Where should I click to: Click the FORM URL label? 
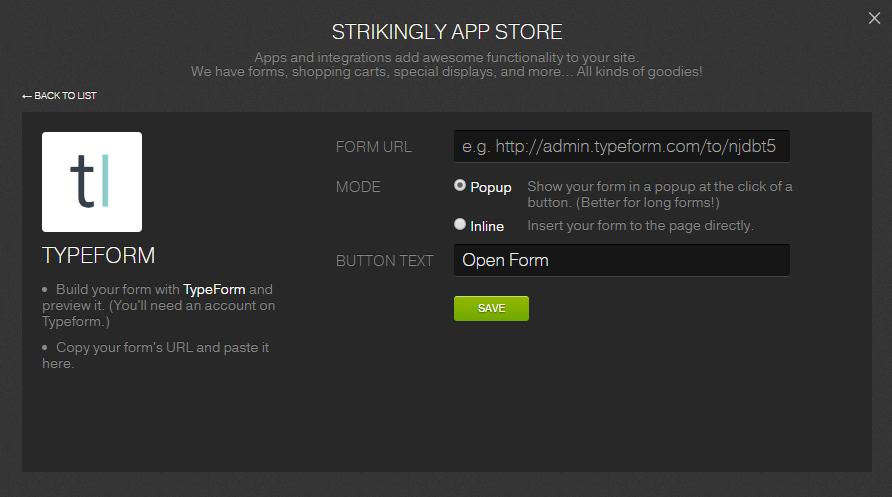point(374,147)
